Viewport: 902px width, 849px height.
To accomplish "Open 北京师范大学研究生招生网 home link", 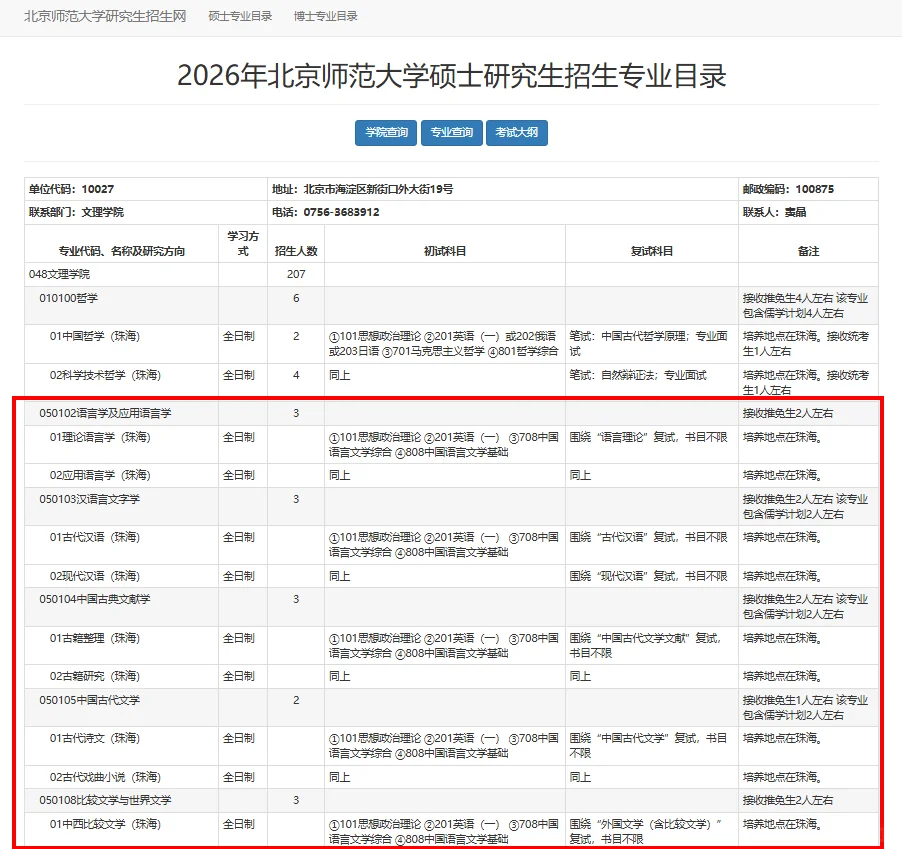I will coord(105,16).
